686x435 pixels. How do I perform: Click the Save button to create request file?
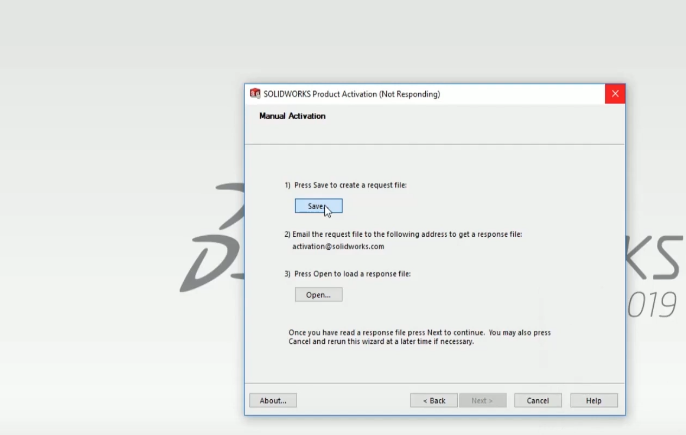pos(318,206)
